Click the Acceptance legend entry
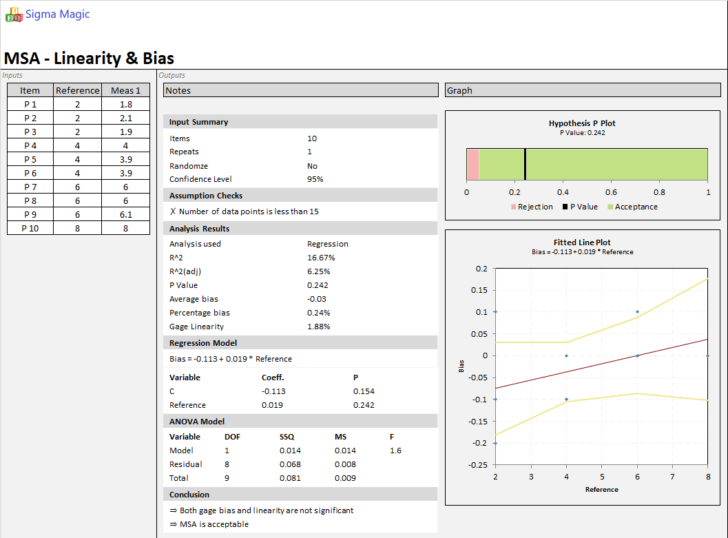Image resolution: width=728 pixels, height=538 pixels. point(633,207)
